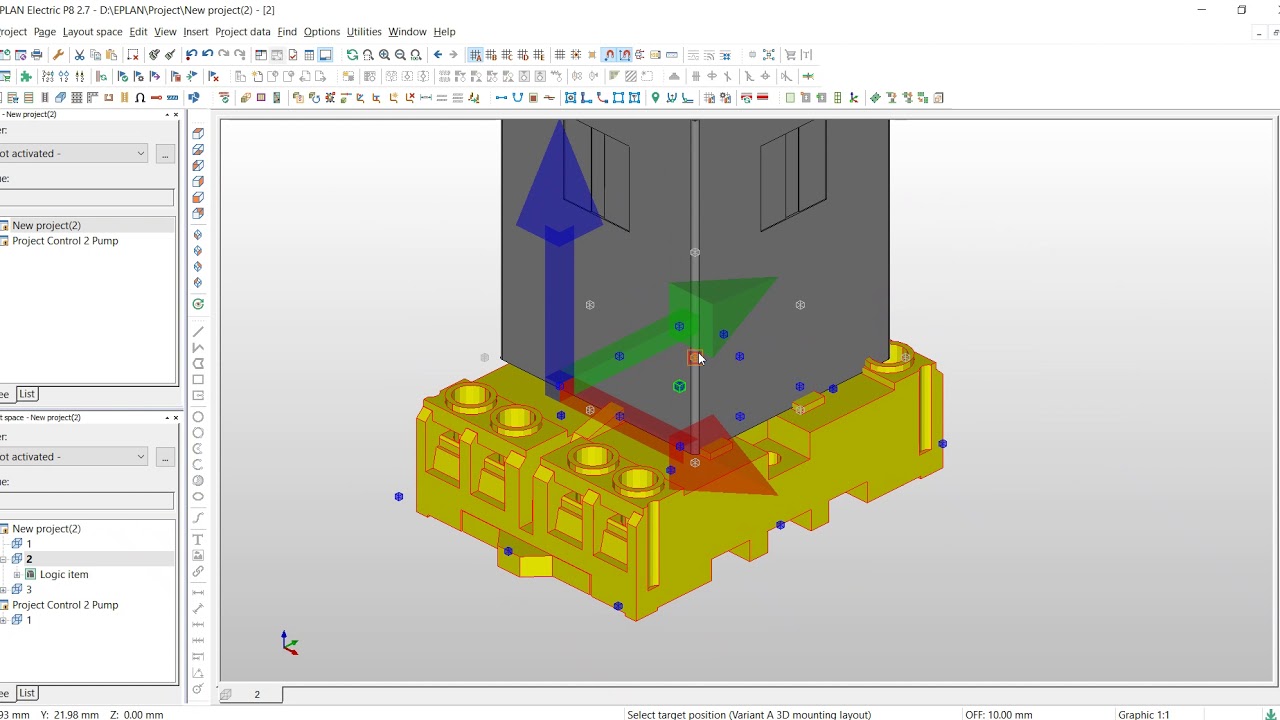Click the wrench settings icon
The width and height of the screenshot is (1280, 720).
58,55
